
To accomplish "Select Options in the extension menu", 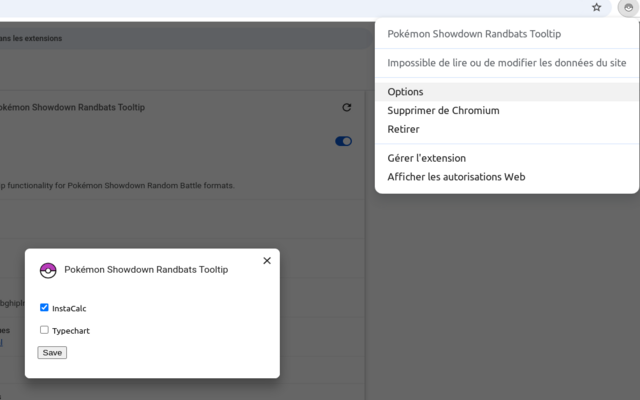I will [507, 92].
